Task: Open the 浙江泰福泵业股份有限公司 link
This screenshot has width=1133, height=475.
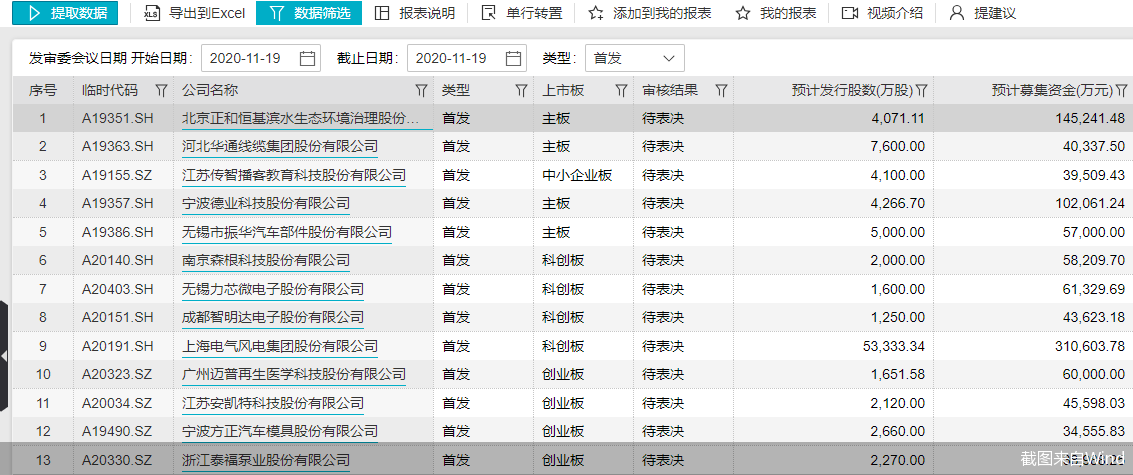Action: tap(266, 460)
